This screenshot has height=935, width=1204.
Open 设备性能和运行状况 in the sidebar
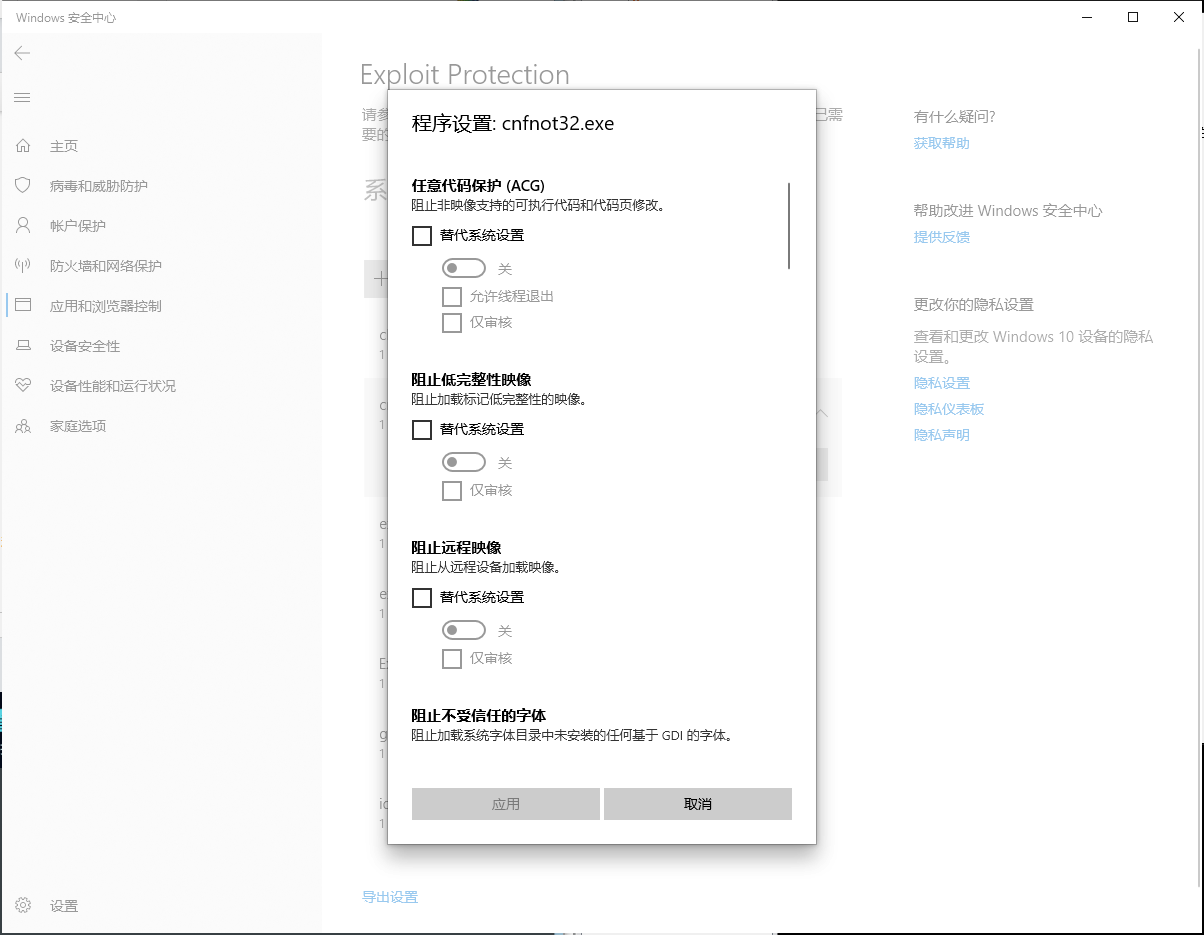(113, 386)
